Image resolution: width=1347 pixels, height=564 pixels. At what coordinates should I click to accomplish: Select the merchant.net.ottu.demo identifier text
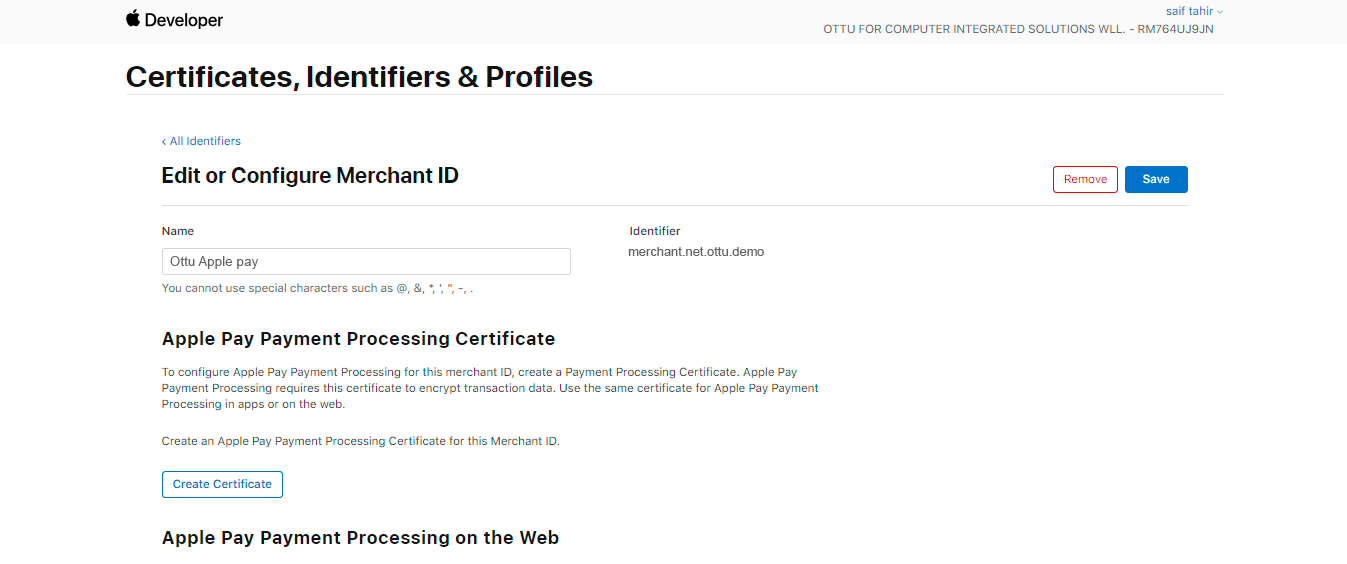(696, 252)
